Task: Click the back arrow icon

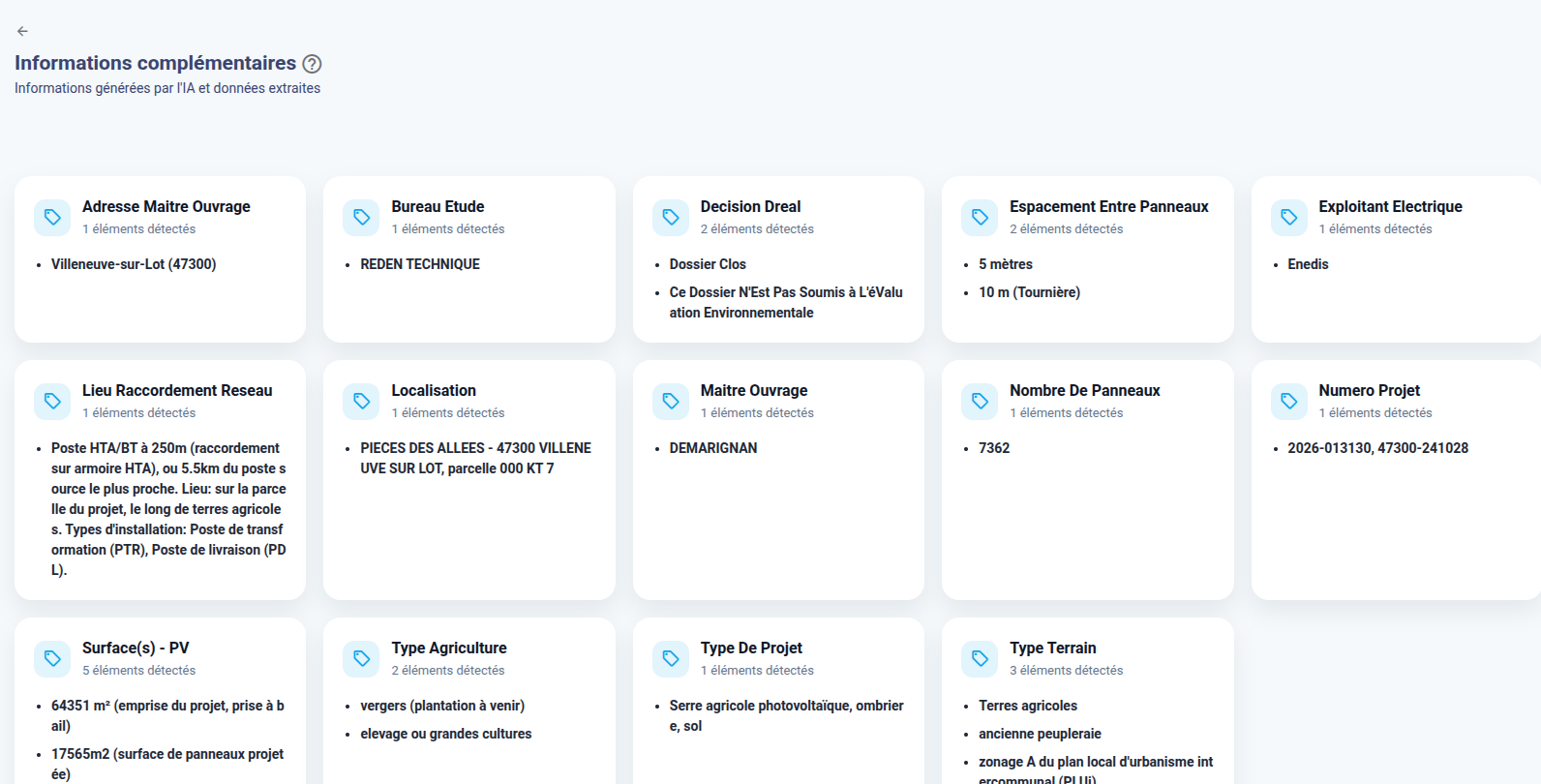Action: coord(22,31)
